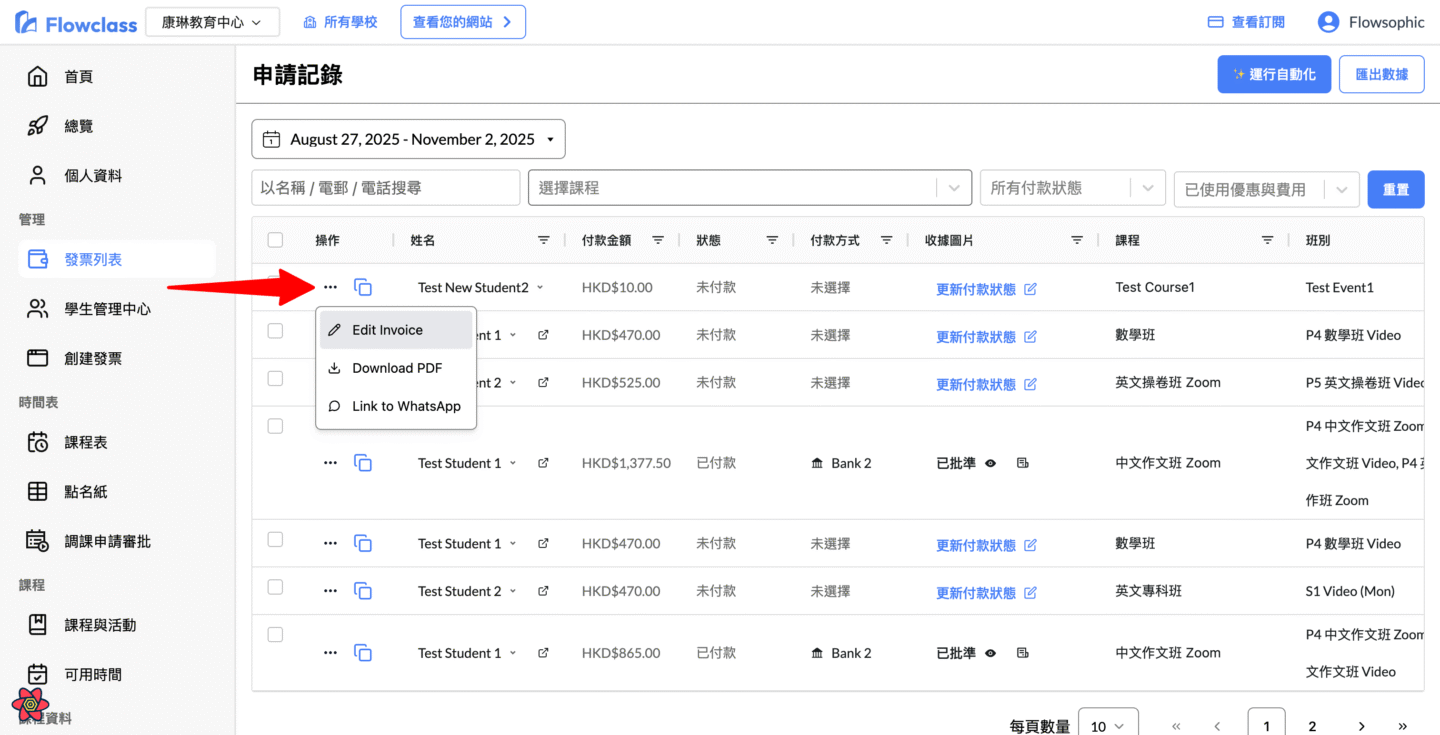Screen dimensions: 1440x735
Task: Click the Flowsophic profile avatar icon
Action: coord(1328,22)
